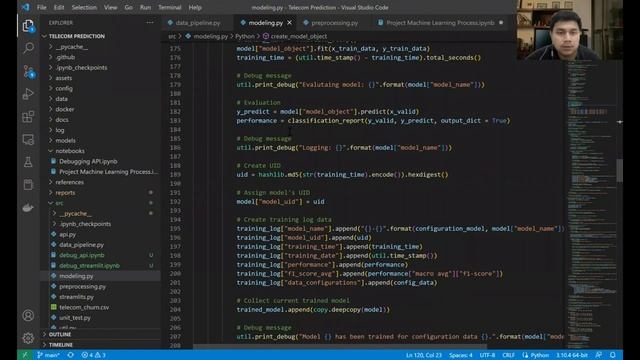640x360 pixels.
Task: Open the Help menu
Action: [195, 7]
